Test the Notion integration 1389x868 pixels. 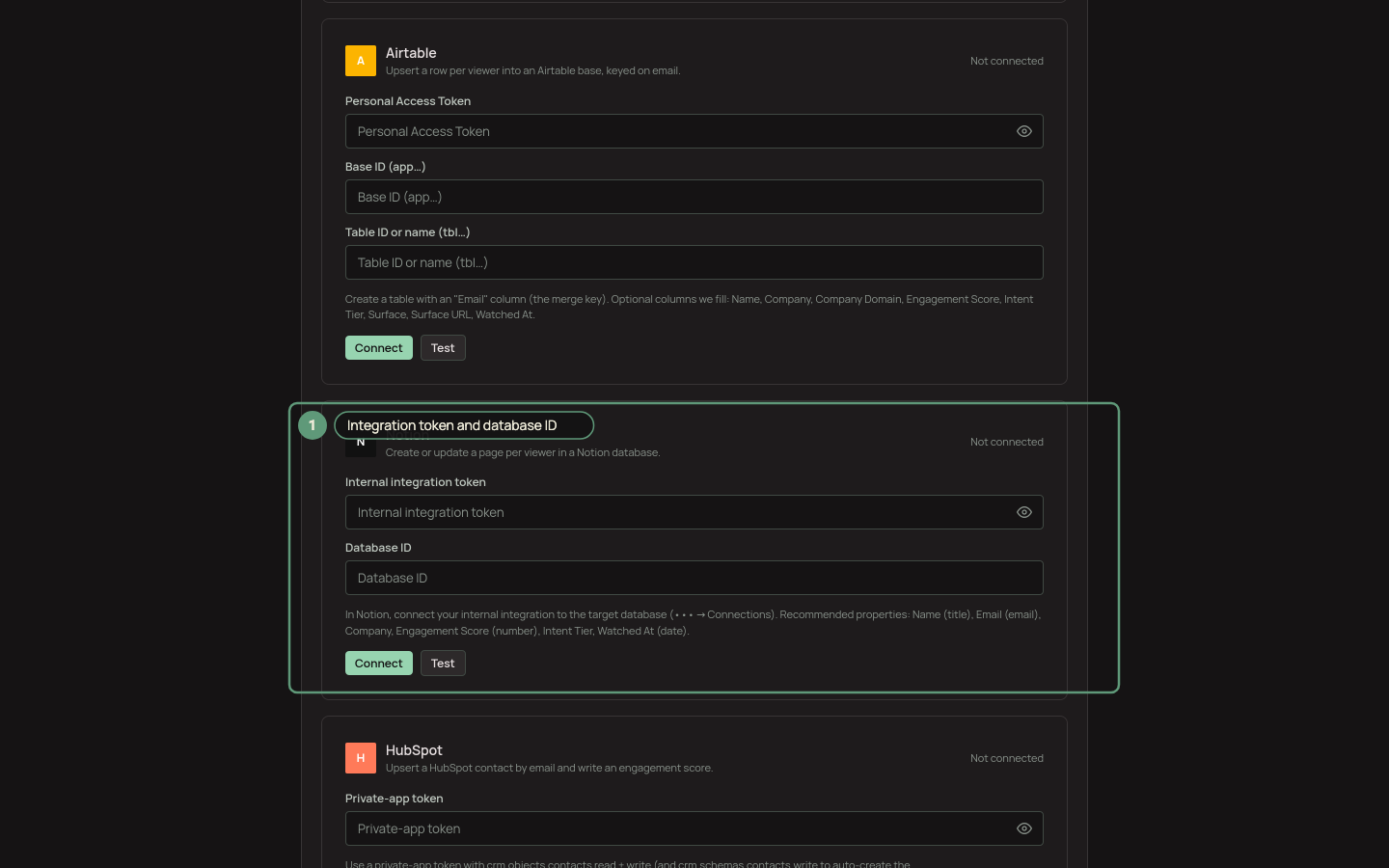[x=443, y=664]
